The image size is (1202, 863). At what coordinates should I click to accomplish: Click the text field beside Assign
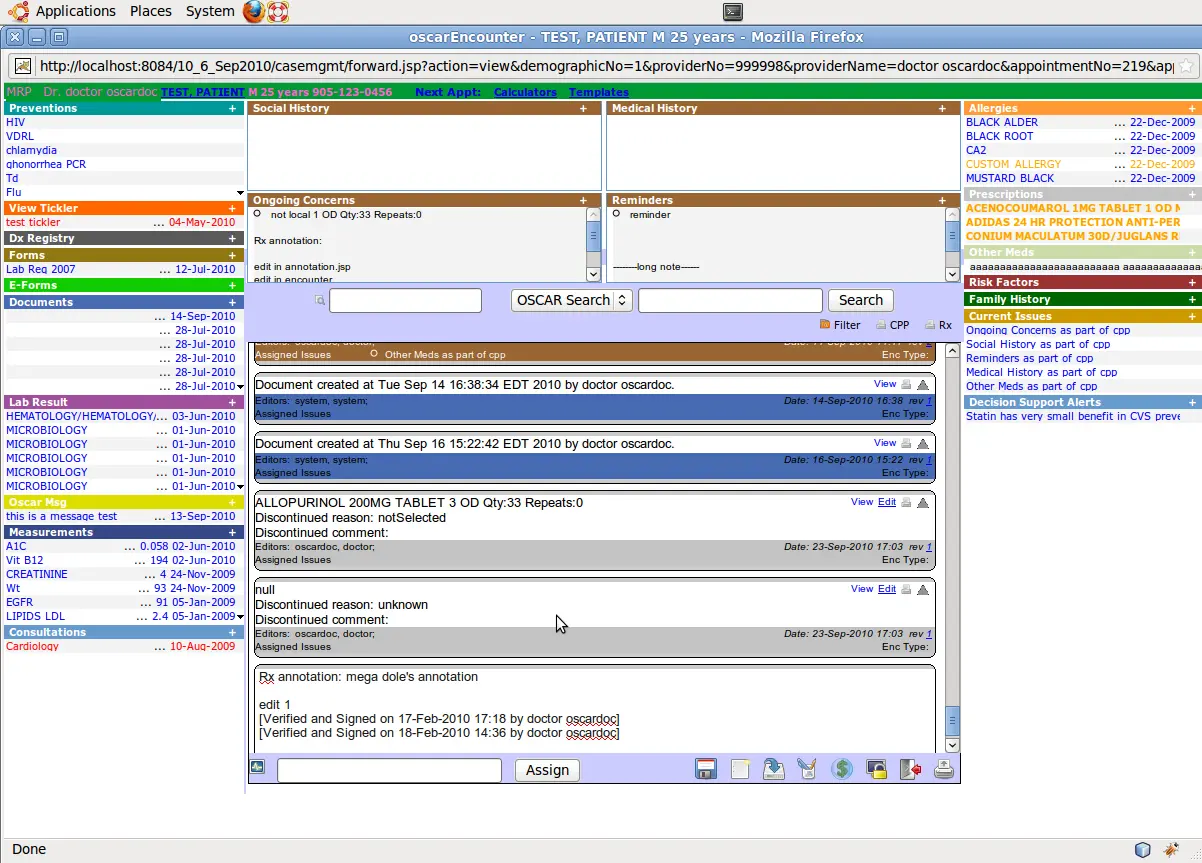[389, 770]
